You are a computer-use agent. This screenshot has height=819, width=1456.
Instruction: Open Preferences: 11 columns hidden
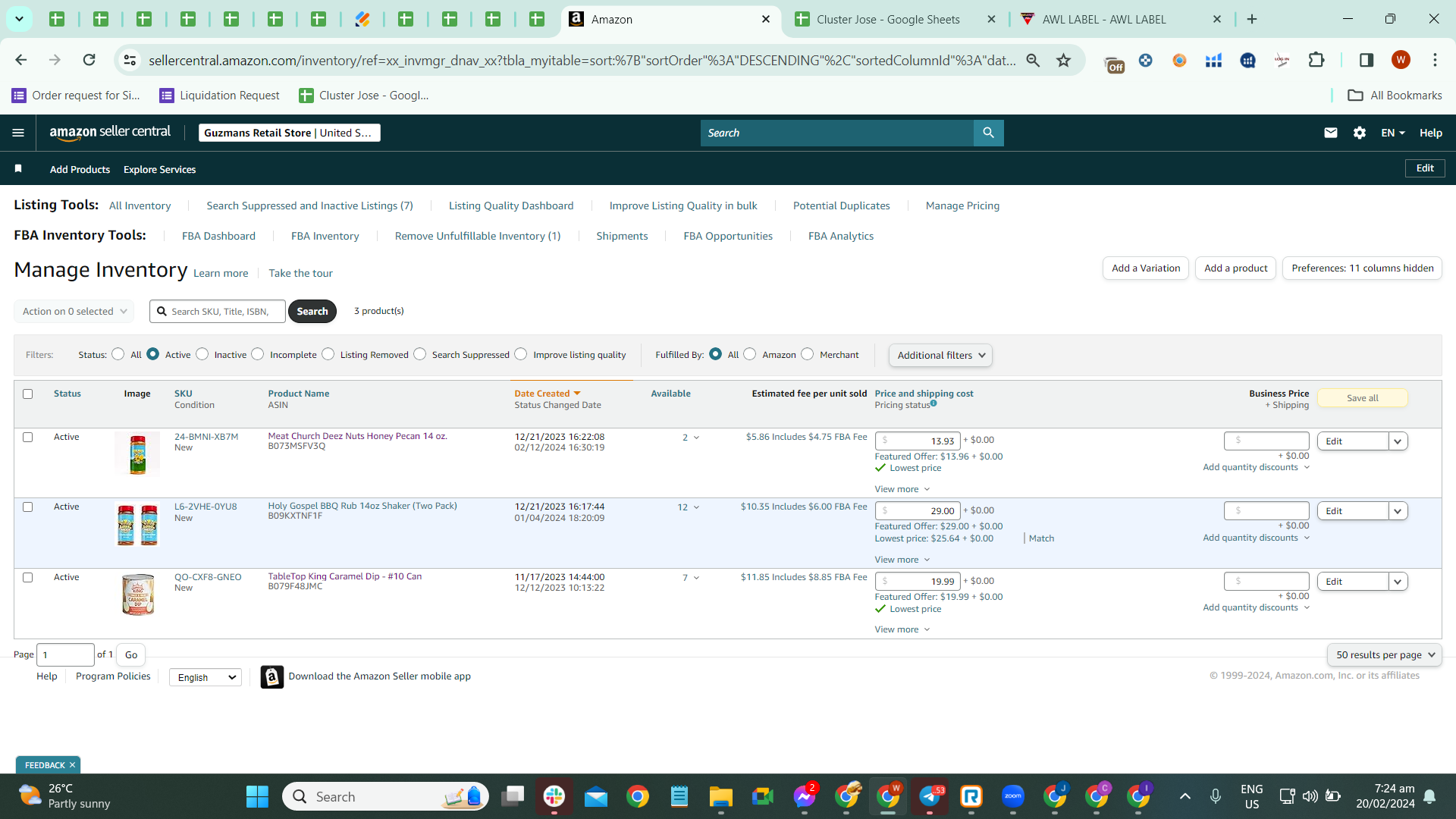click(x=1362, y=268)
